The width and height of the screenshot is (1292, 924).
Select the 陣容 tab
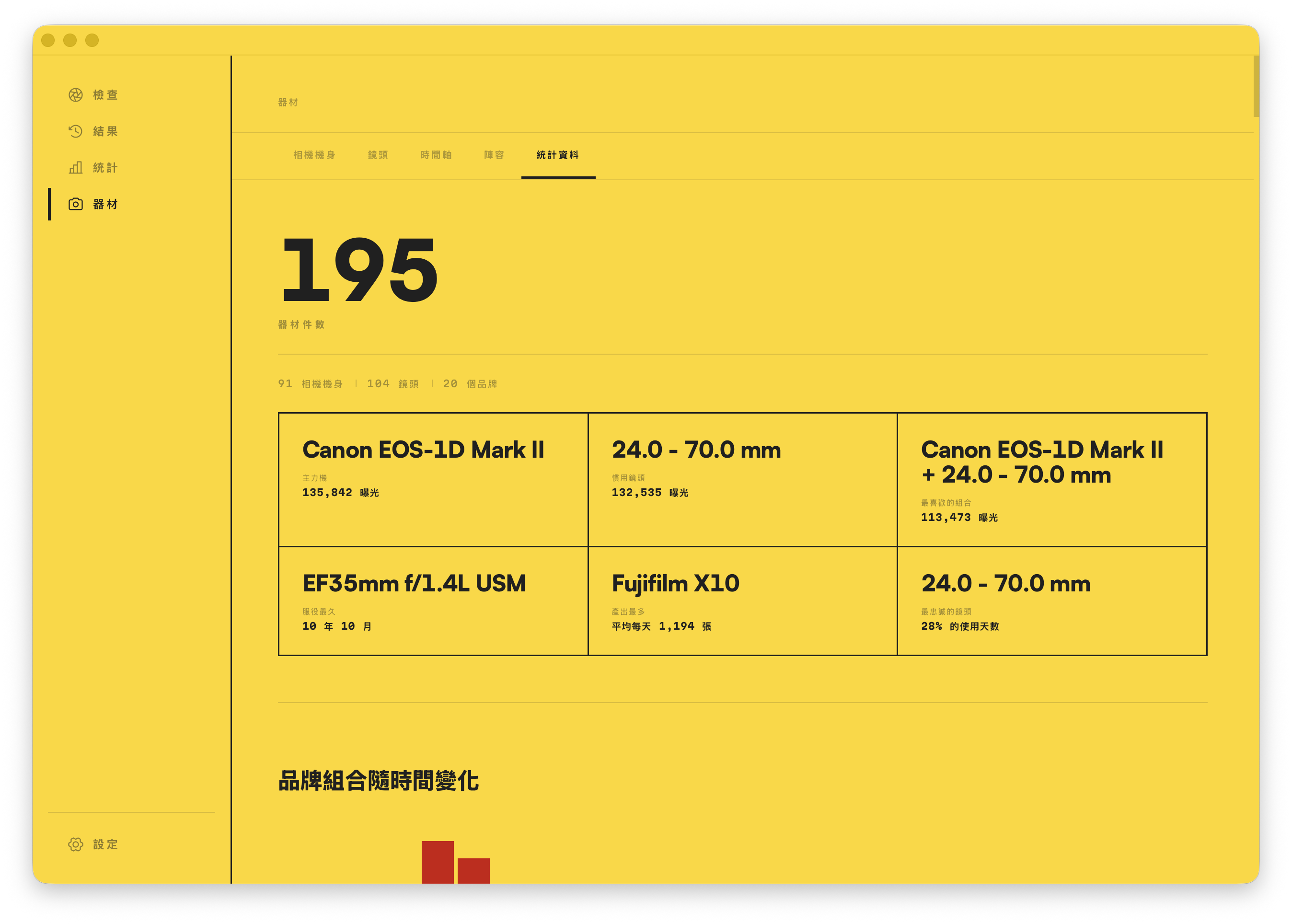pos(494,155)
